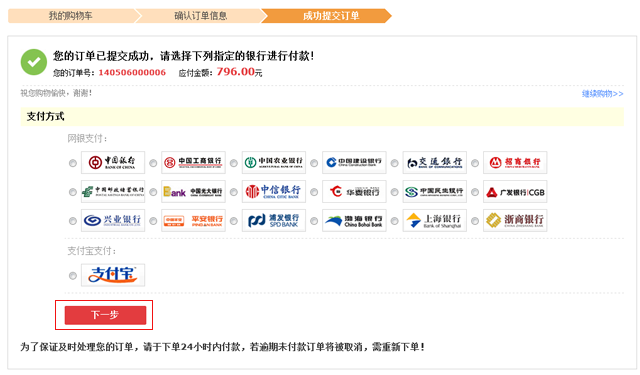Image resolution: width=640 pixels, height=375 pixels.
Task: Pick the 浦发银行 radio option
Action: pyautogui.click(x=233, y=221)
